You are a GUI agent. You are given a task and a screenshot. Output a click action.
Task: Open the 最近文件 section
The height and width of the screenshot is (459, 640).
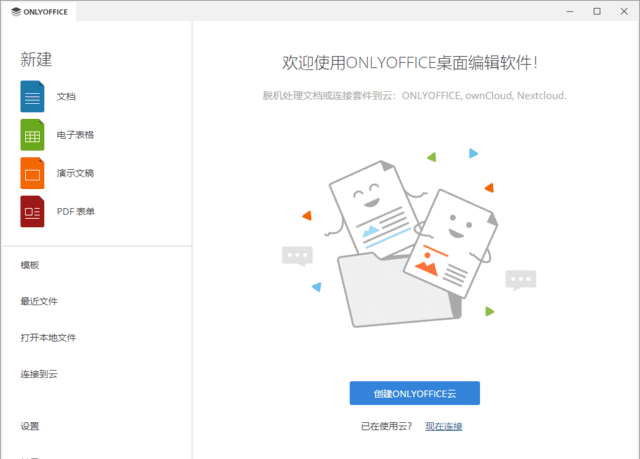click(39, 302)
